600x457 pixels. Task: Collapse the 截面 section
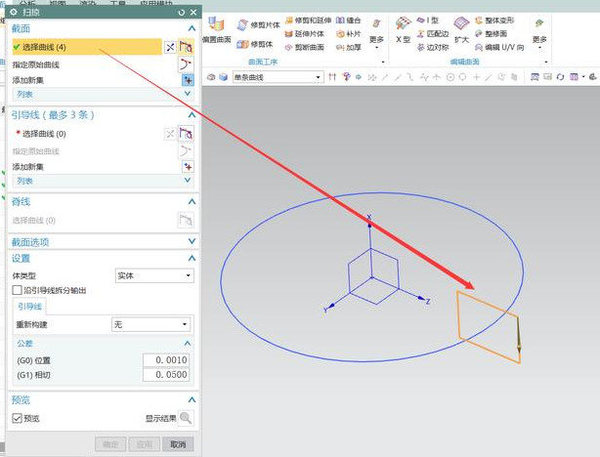[x=192, y=28]
